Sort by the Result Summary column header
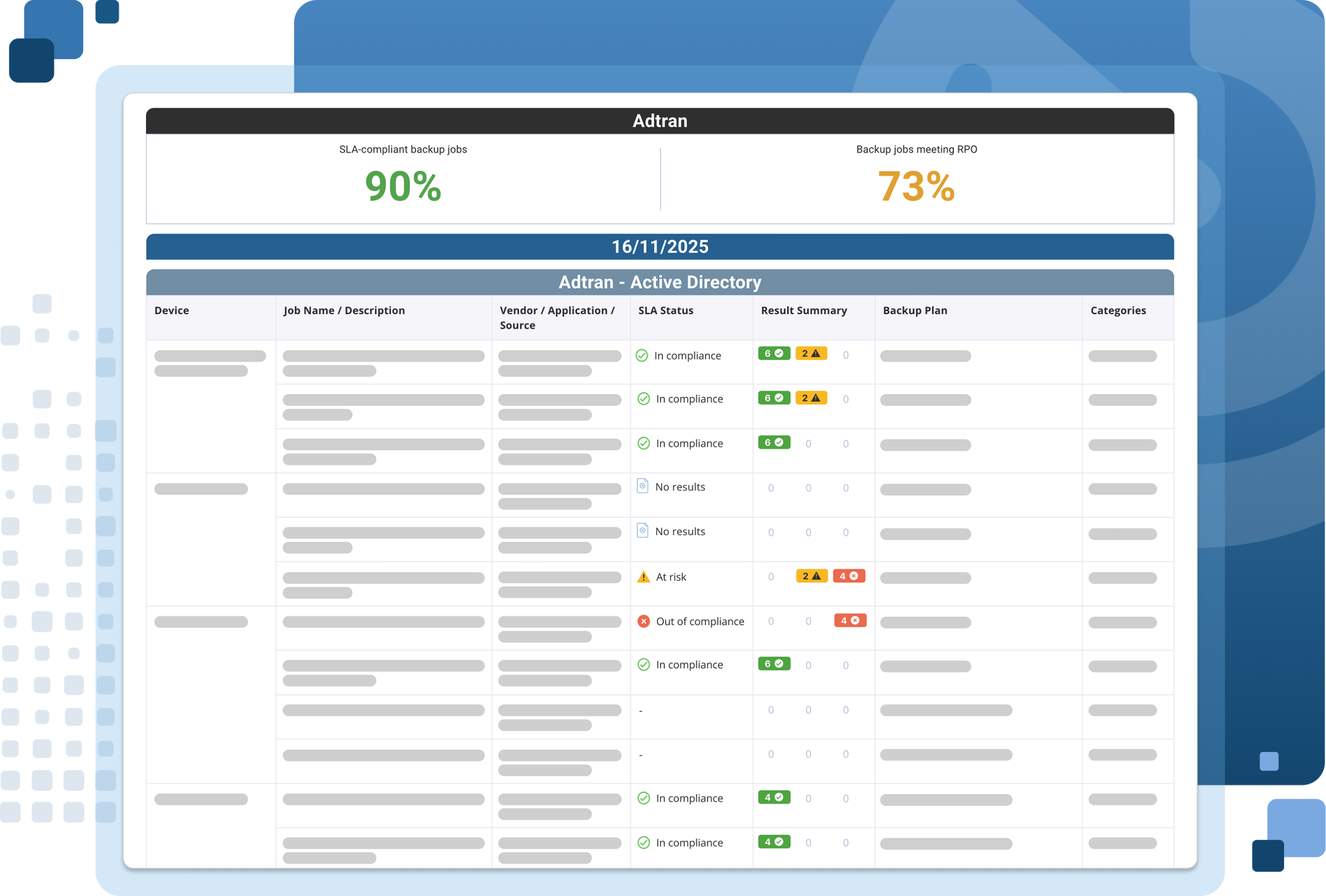Viewport: 1326px width, 896px height. [x=803, y=310]
